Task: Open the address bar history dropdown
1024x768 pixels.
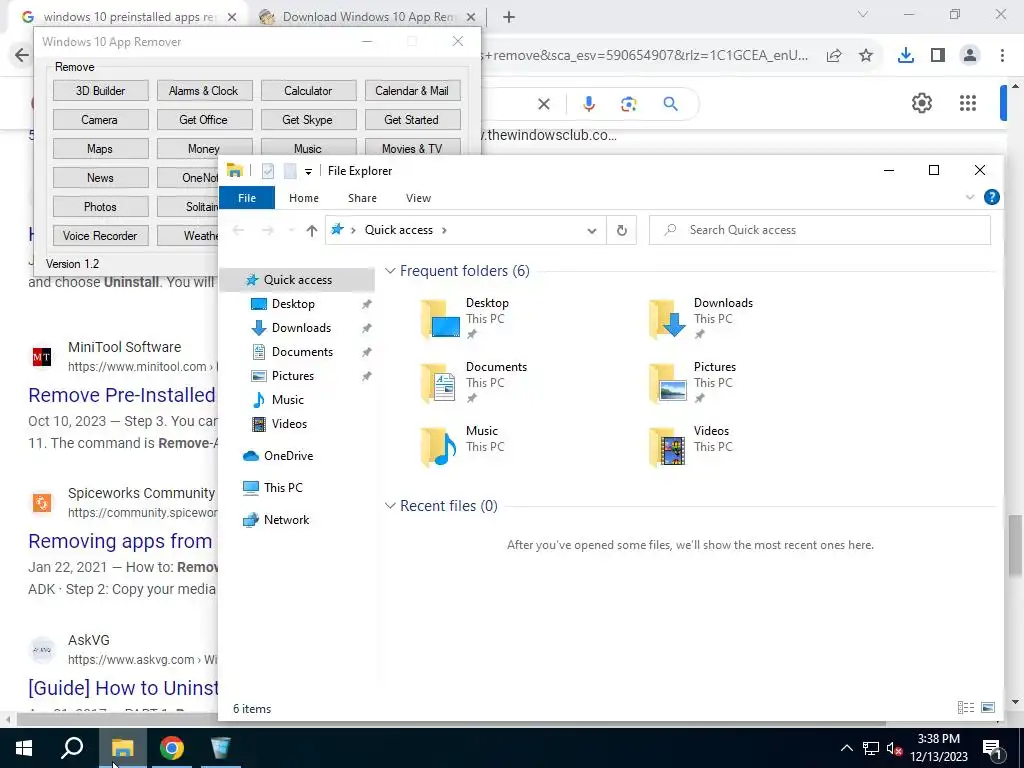Action: [592, 231]
